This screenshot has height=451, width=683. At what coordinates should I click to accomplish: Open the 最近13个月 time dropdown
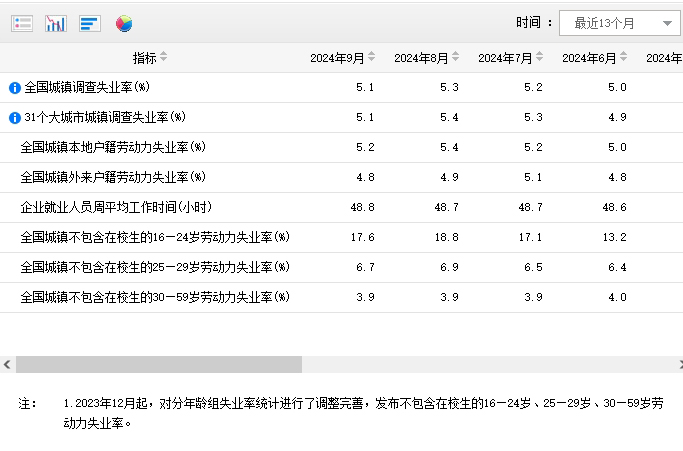(x=620, y=23)
